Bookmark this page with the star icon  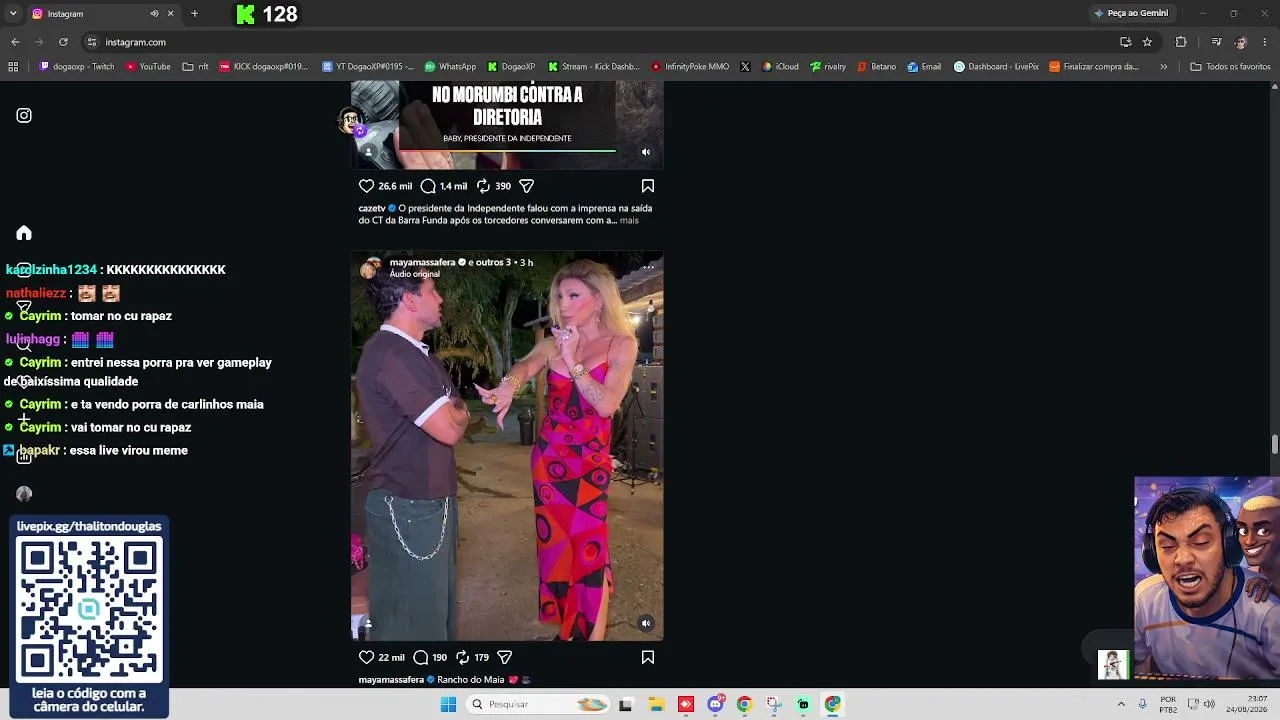point(1147,42)
